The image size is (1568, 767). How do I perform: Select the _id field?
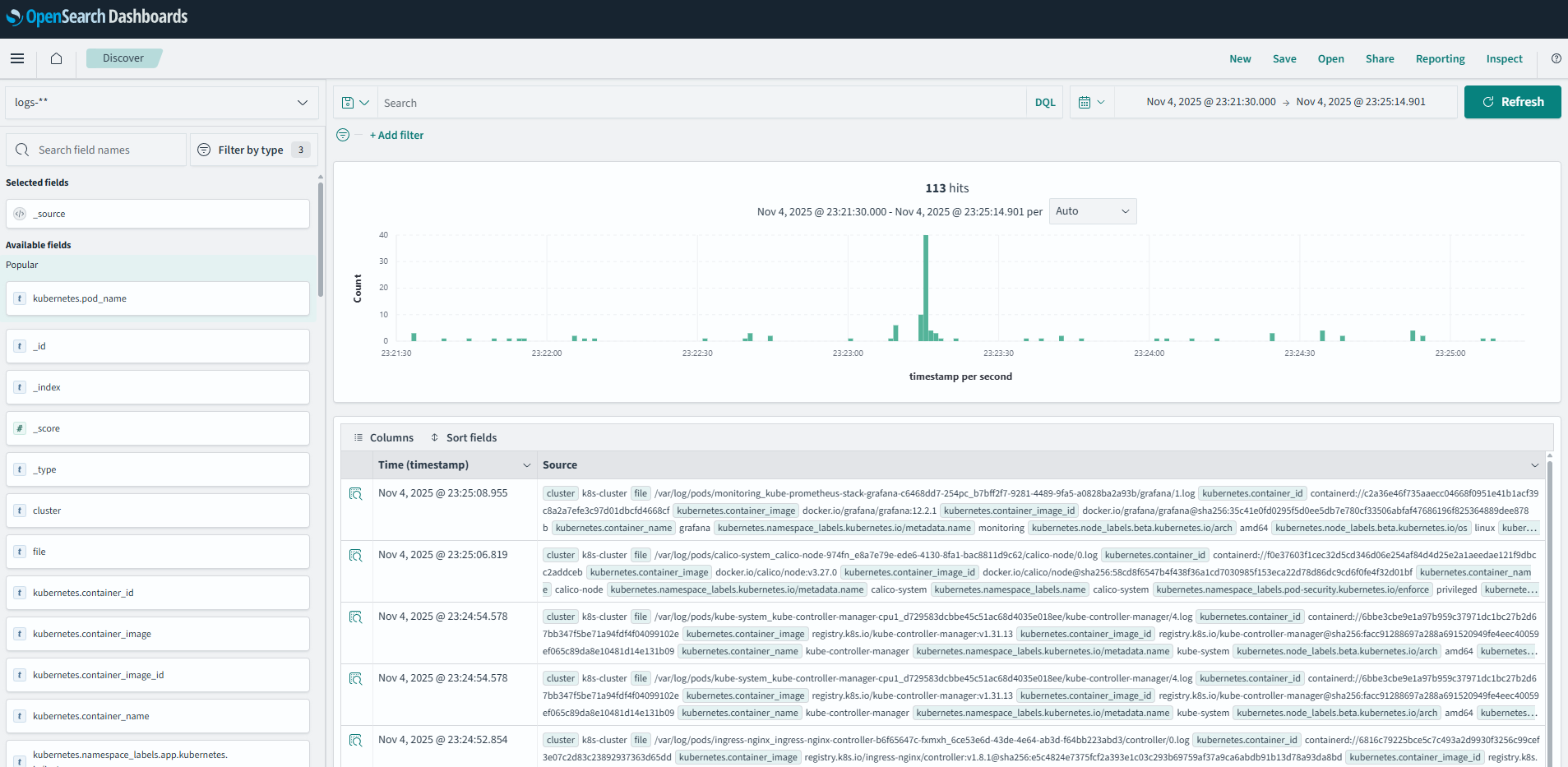click(x=158, y=346)
